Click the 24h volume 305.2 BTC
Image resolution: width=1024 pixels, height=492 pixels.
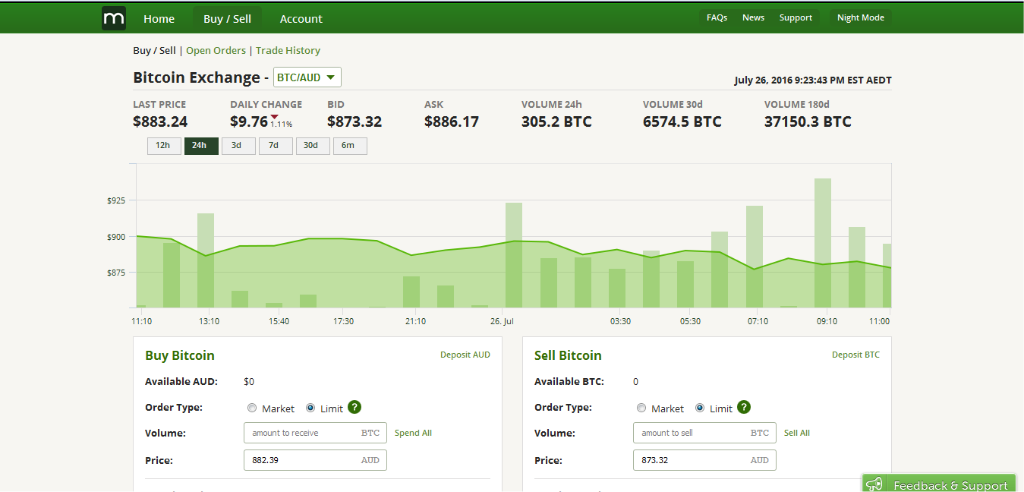[556, 122]
